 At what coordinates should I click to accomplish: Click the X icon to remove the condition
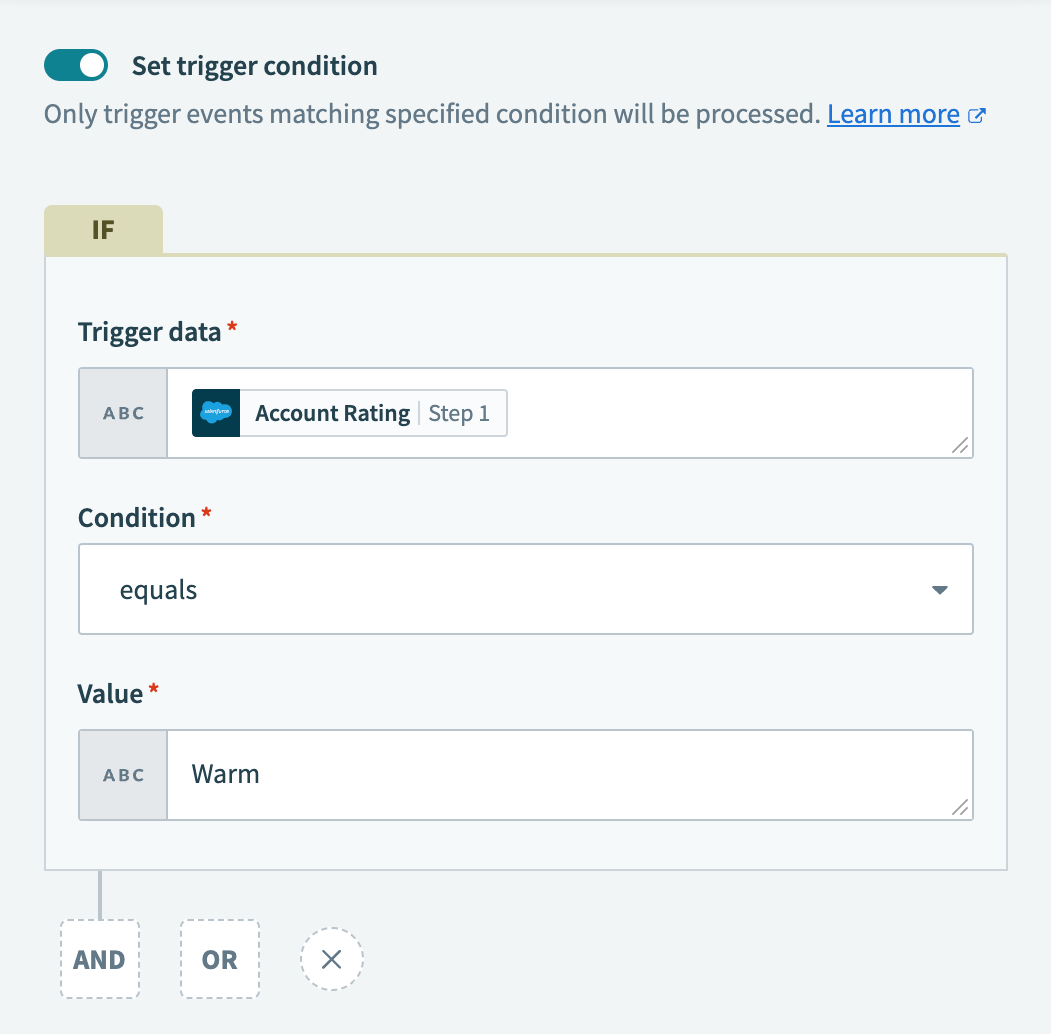[331, 958]
